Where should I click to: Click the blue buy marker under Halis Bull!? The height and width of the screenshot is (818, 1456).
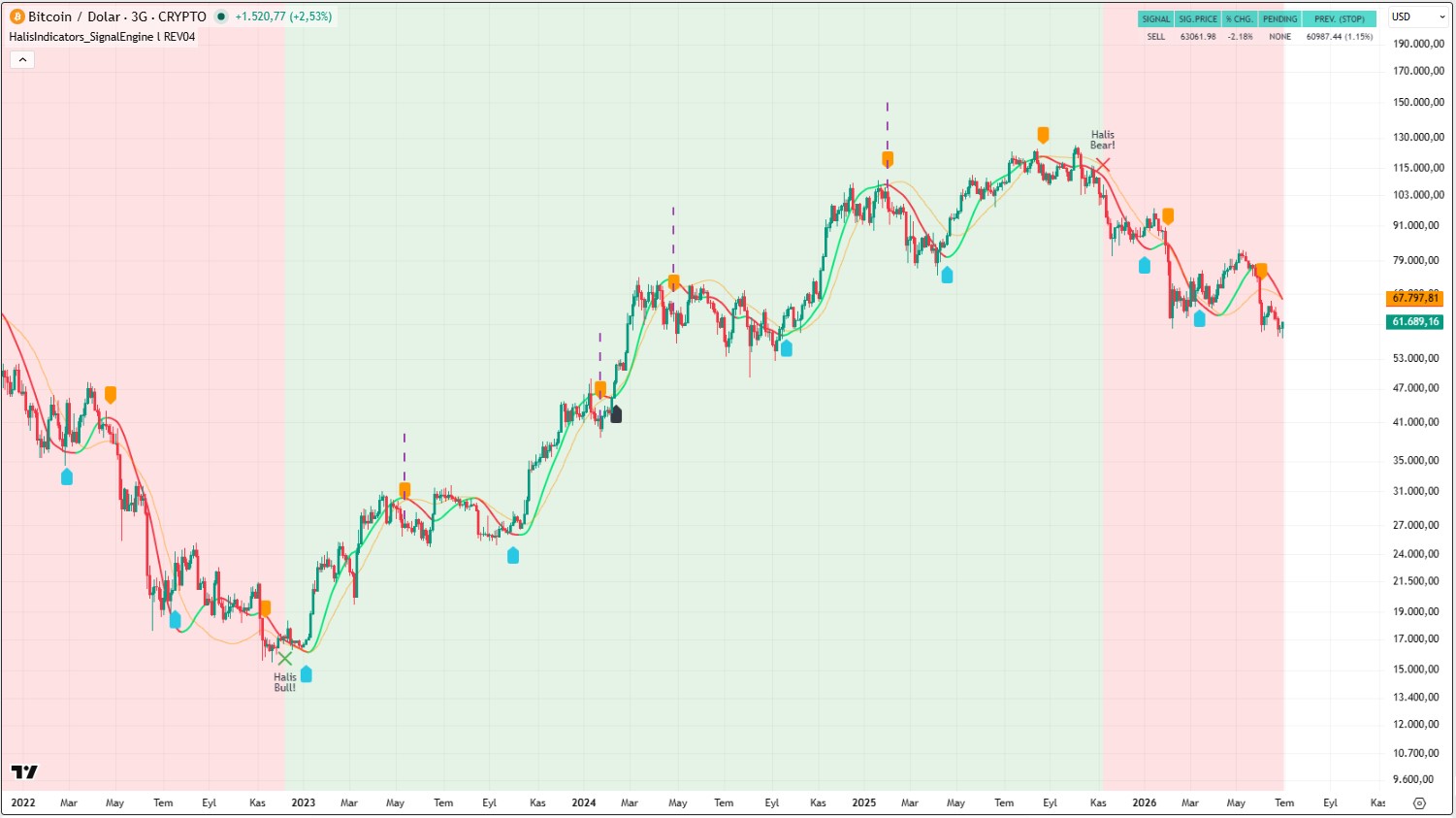(307, 673)
